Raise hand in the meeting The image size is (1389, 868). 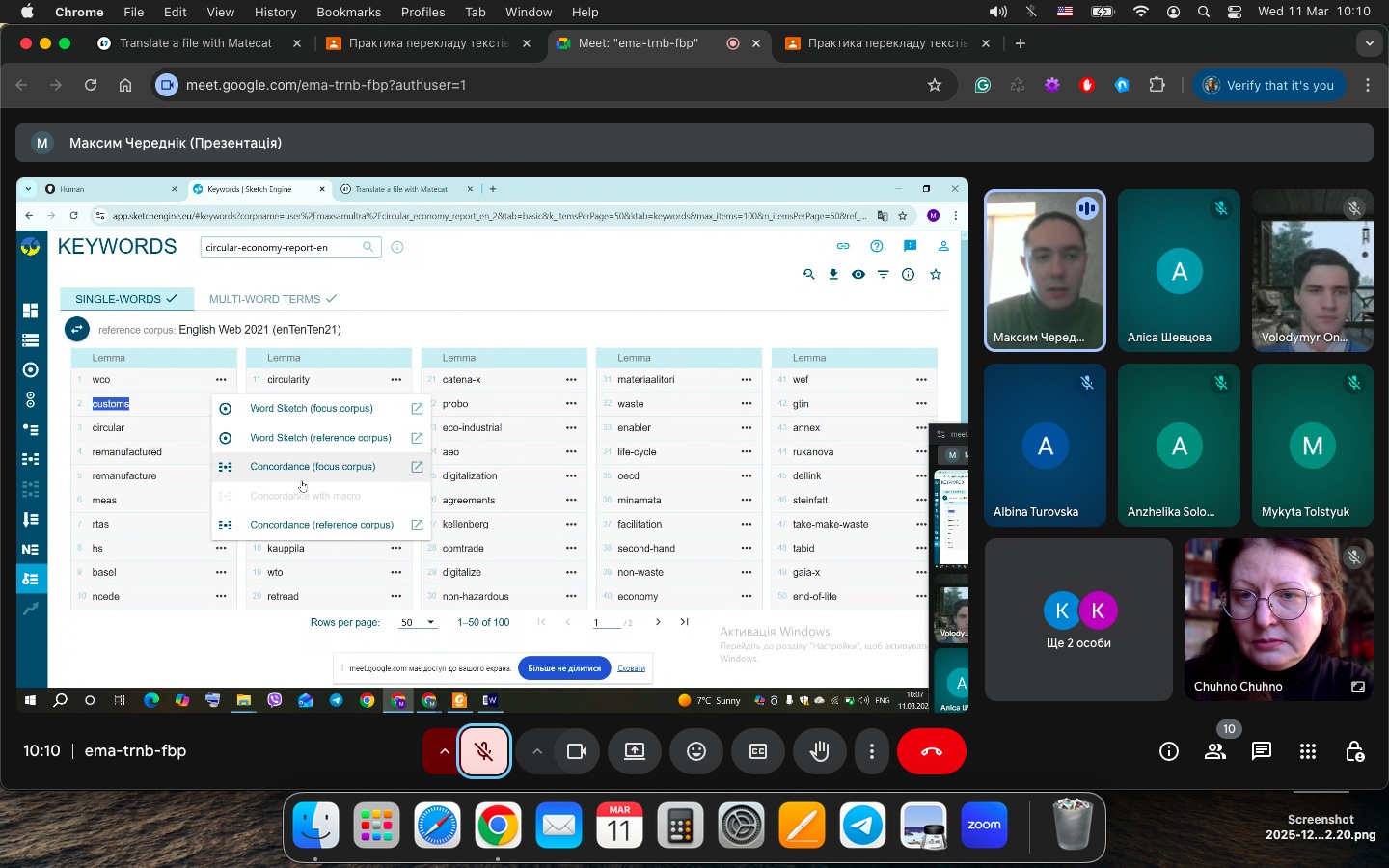[819, 751]
